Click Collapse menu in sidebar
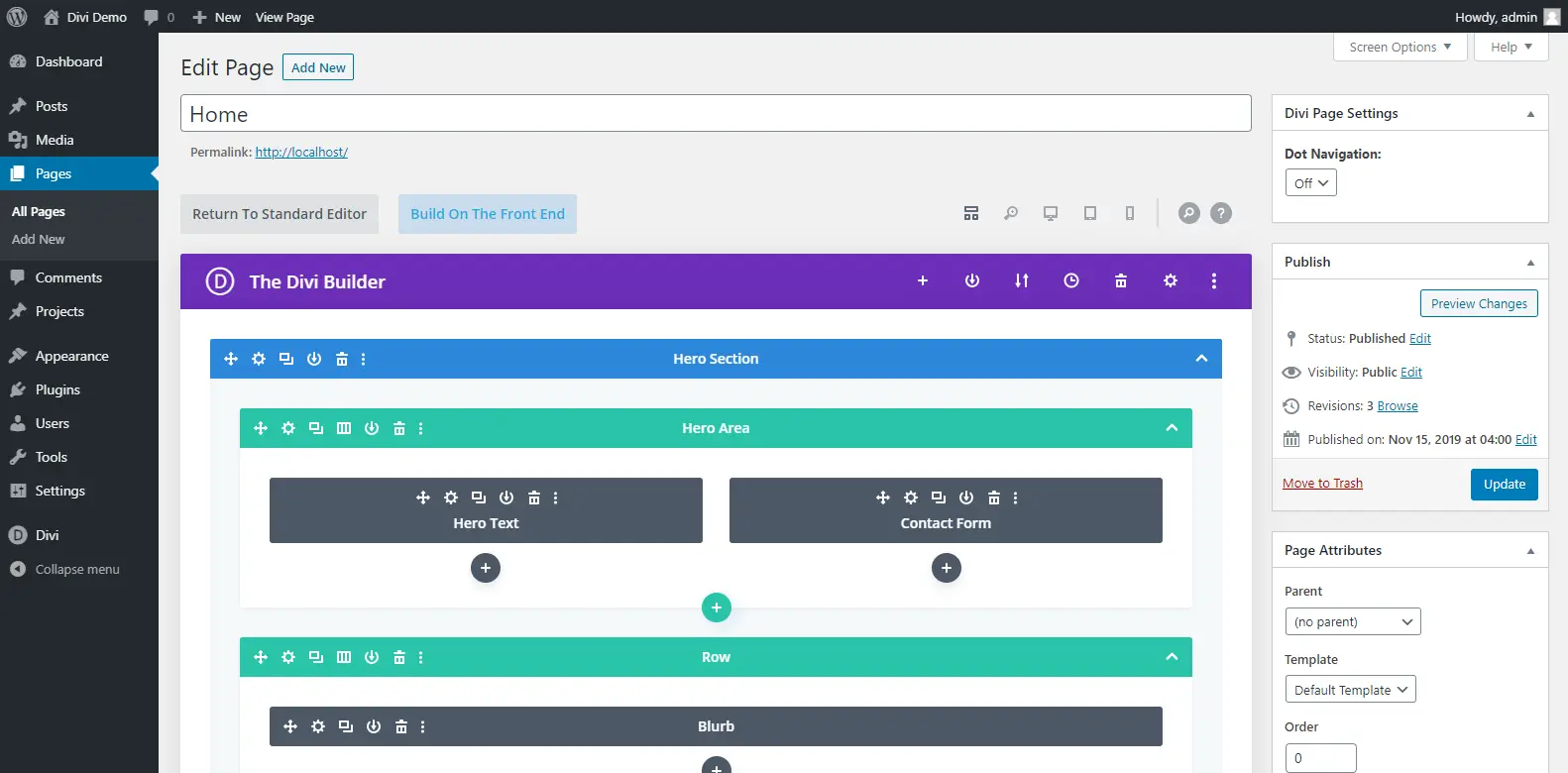Image resolution: width=1568 pixels, height=773 pixels. pyautogui.click(x=79, y=569)
